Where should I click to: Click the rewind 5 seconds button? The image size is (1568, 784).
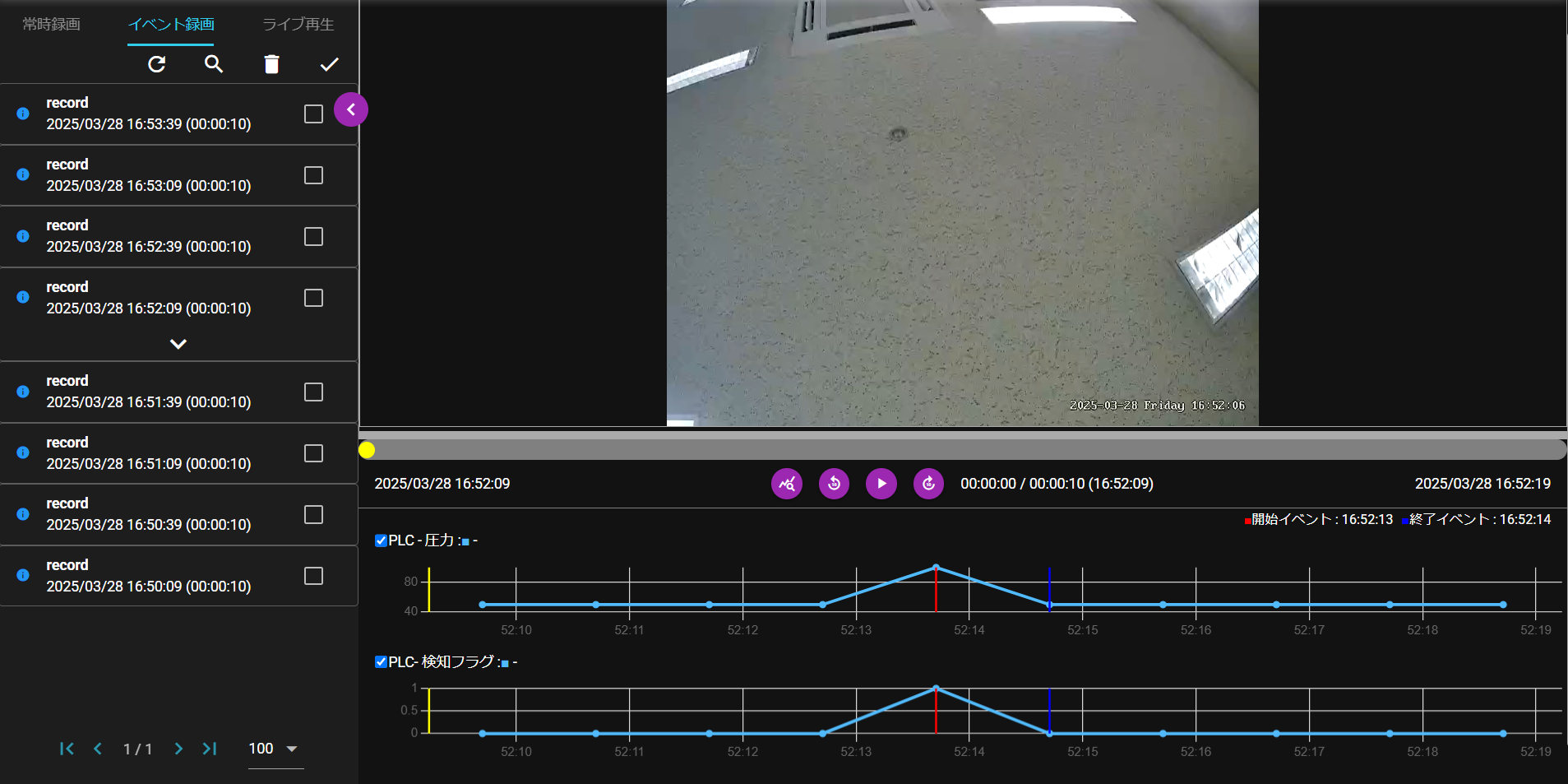click(x=834, y=484)
